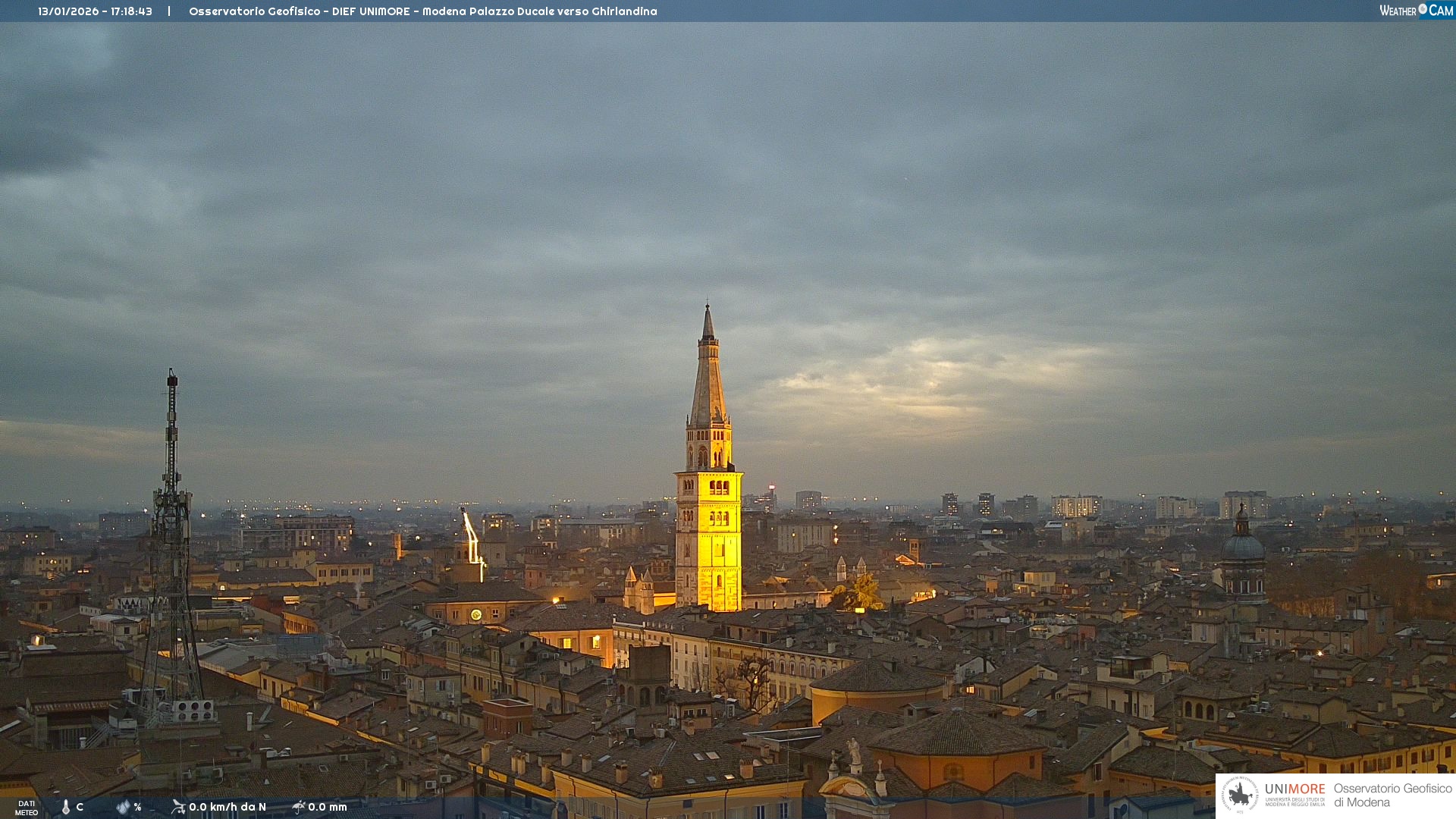Viewport: 1456px width, 819px height.
Task: Click the Osservatorio Geofisico di Modena text
Action: 1392,795
